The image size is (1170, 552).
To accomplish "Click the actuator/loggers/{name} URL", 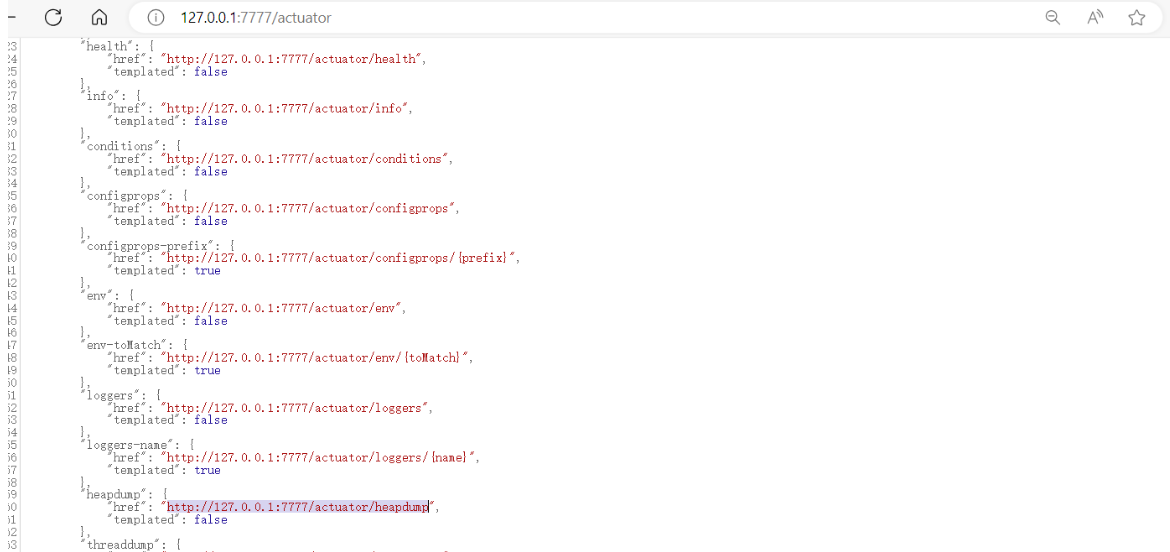I will (x=320, y=457).
